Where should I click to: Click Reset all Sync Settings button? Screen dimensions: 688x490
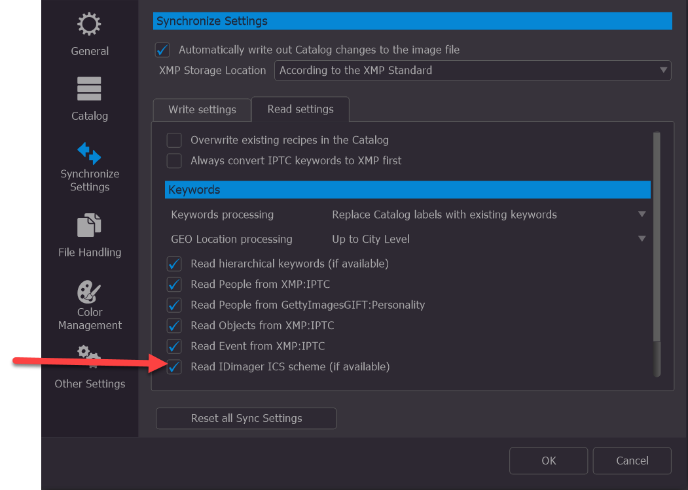click(x=246, y=418)
